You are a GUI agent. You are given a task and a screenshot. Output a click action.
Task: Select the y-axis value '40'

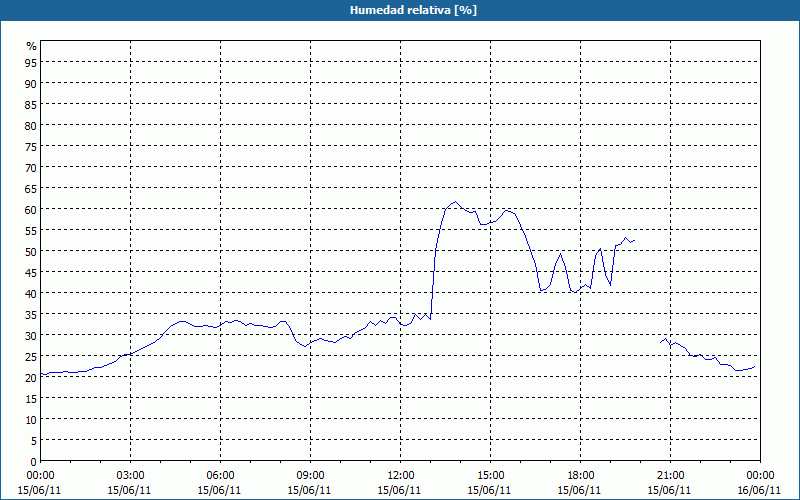31,293
